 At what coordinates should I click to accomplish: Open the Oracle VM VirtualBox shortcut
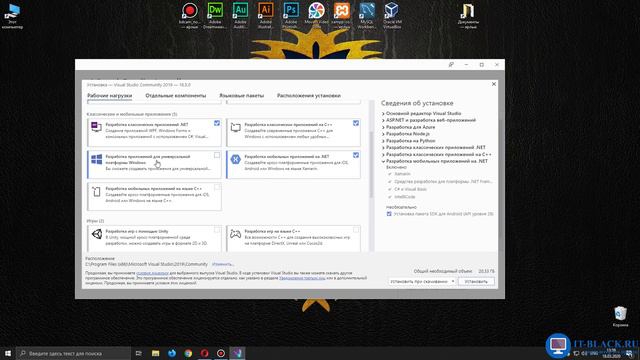(x=391, y=15)
